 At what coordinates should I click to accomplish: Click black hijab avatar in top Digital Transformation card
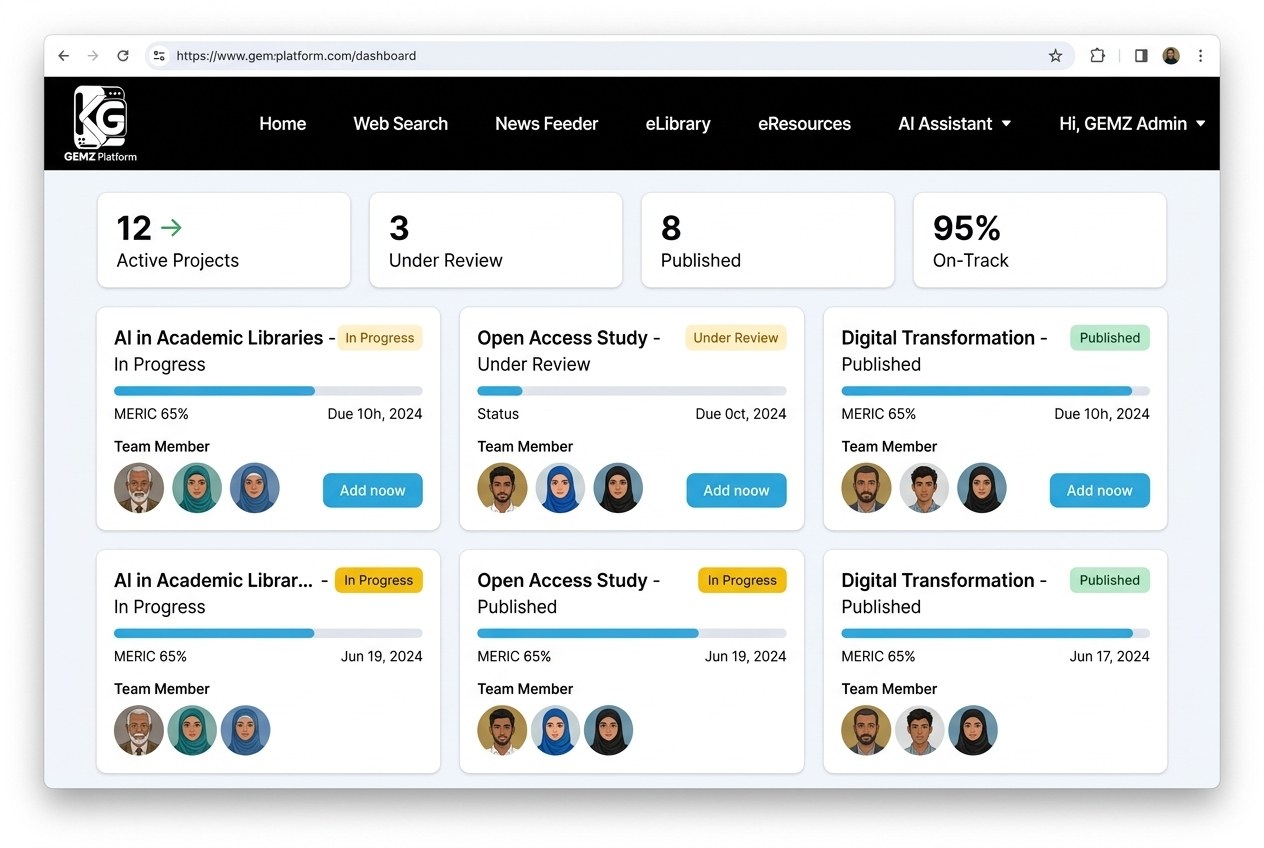point(982,488)
